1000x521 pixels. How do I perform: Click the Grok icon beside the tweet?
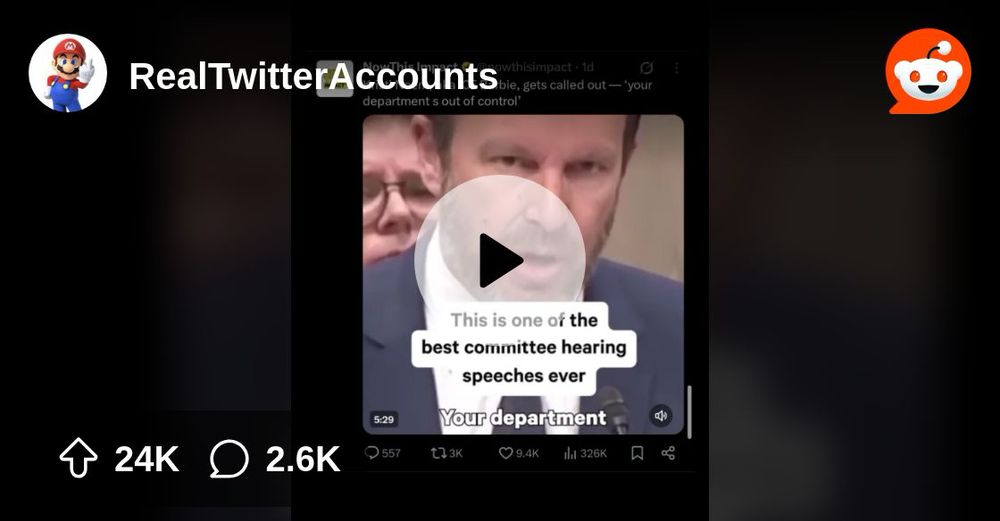point(646,68)
